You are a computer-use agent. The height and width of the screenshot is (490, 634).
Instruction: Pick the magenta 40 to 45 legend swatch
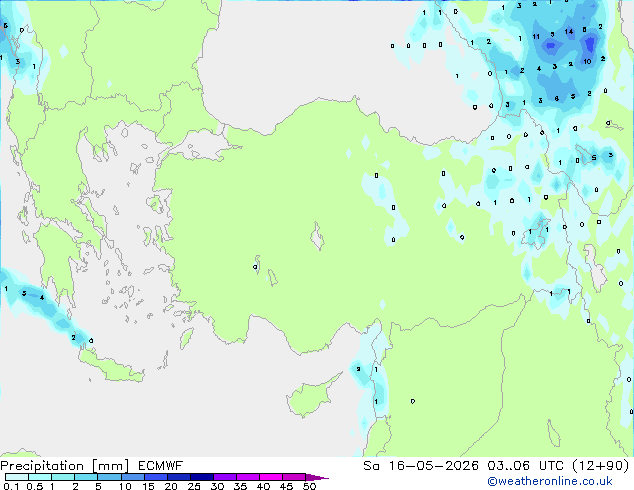[x=271, y=477]
